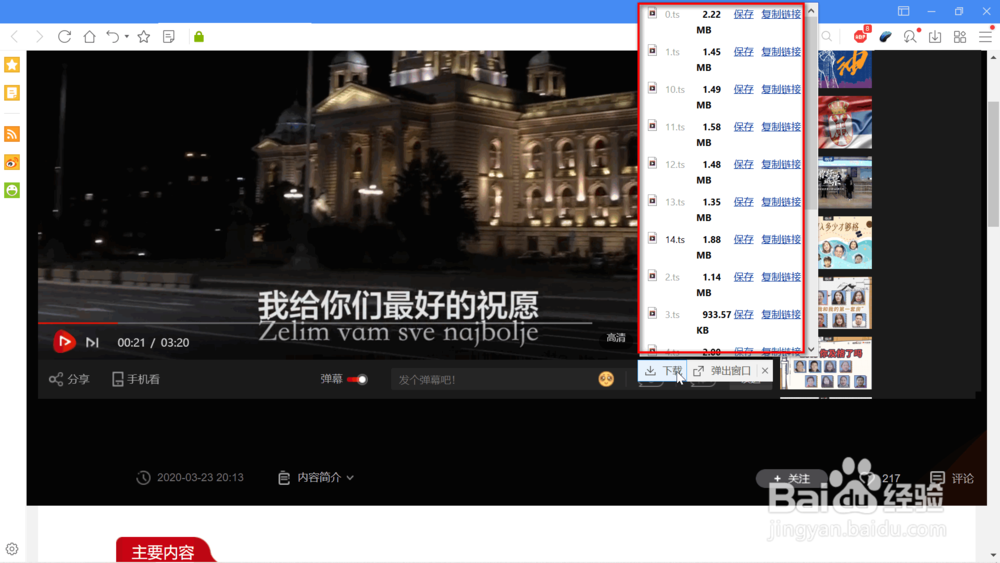1000x563 pixels.
Task: Click the undo closed tab icon
Action: (112, 37)
